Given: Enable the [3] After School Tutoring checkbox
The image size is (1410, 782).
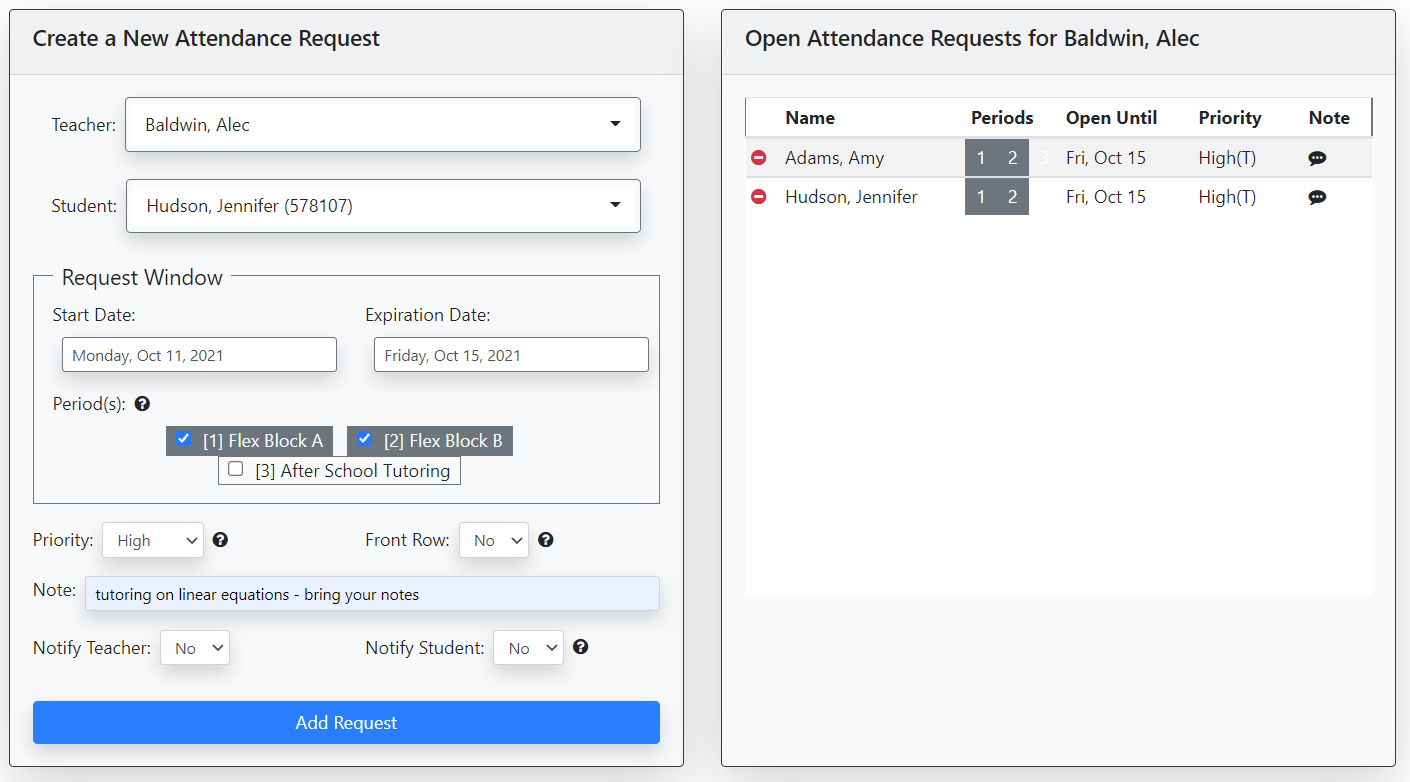Looking at the screenshot, I should coord(235,468).
